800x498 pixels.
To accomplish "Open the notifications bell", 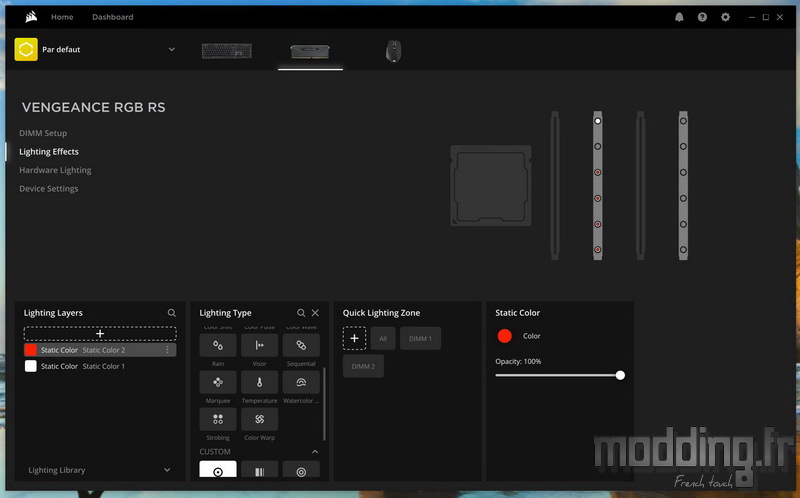I will [x=679, y=17].
